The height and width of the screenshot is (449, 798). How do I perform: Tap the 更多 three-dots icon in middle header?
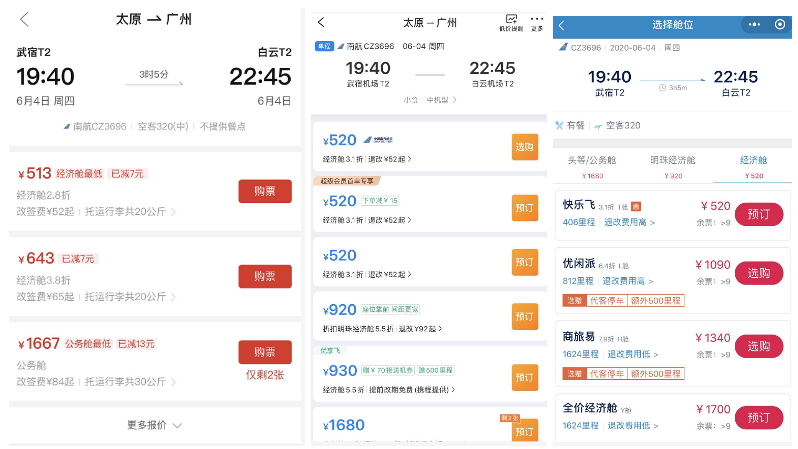point(537,22)
